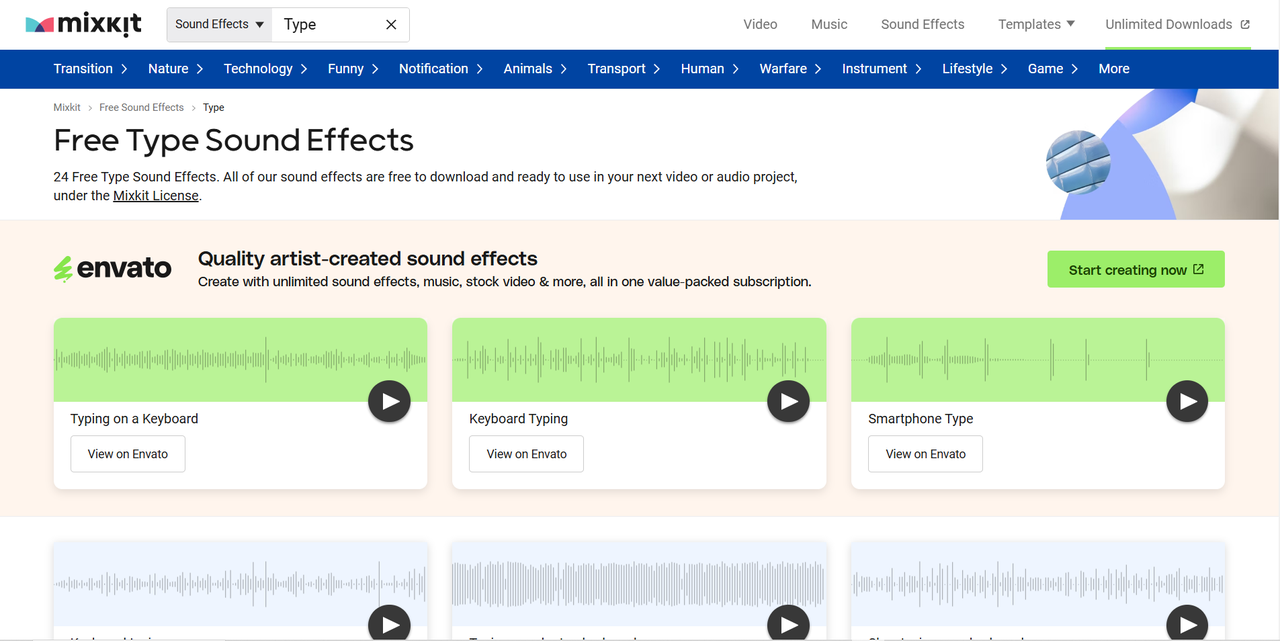1280x641 pixels.
Task: Click the Type breadcrumb item
Action: [x=213, y=107]
